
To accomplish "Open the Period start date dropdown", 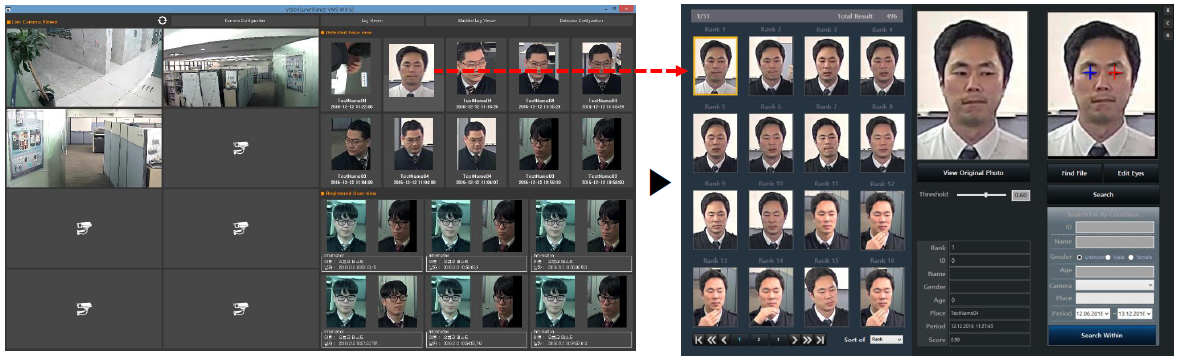I will (1093, 313).
